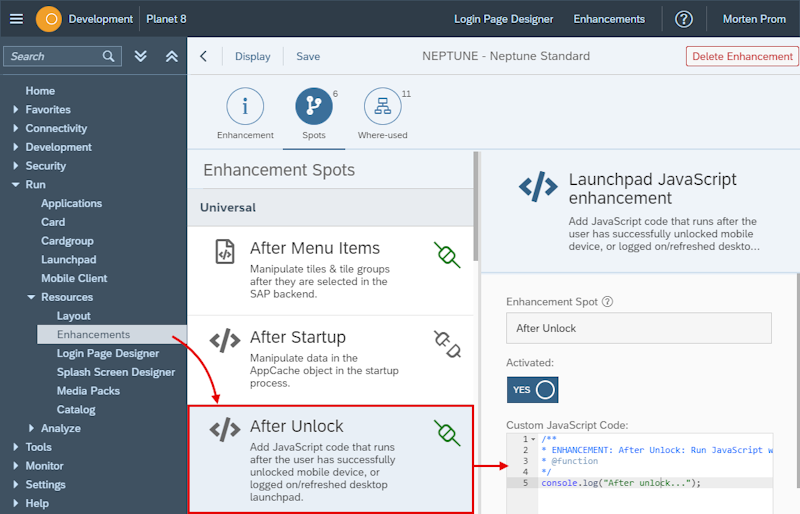Expand the Development tree node
800x514 pixels.
tap(16, 147)
